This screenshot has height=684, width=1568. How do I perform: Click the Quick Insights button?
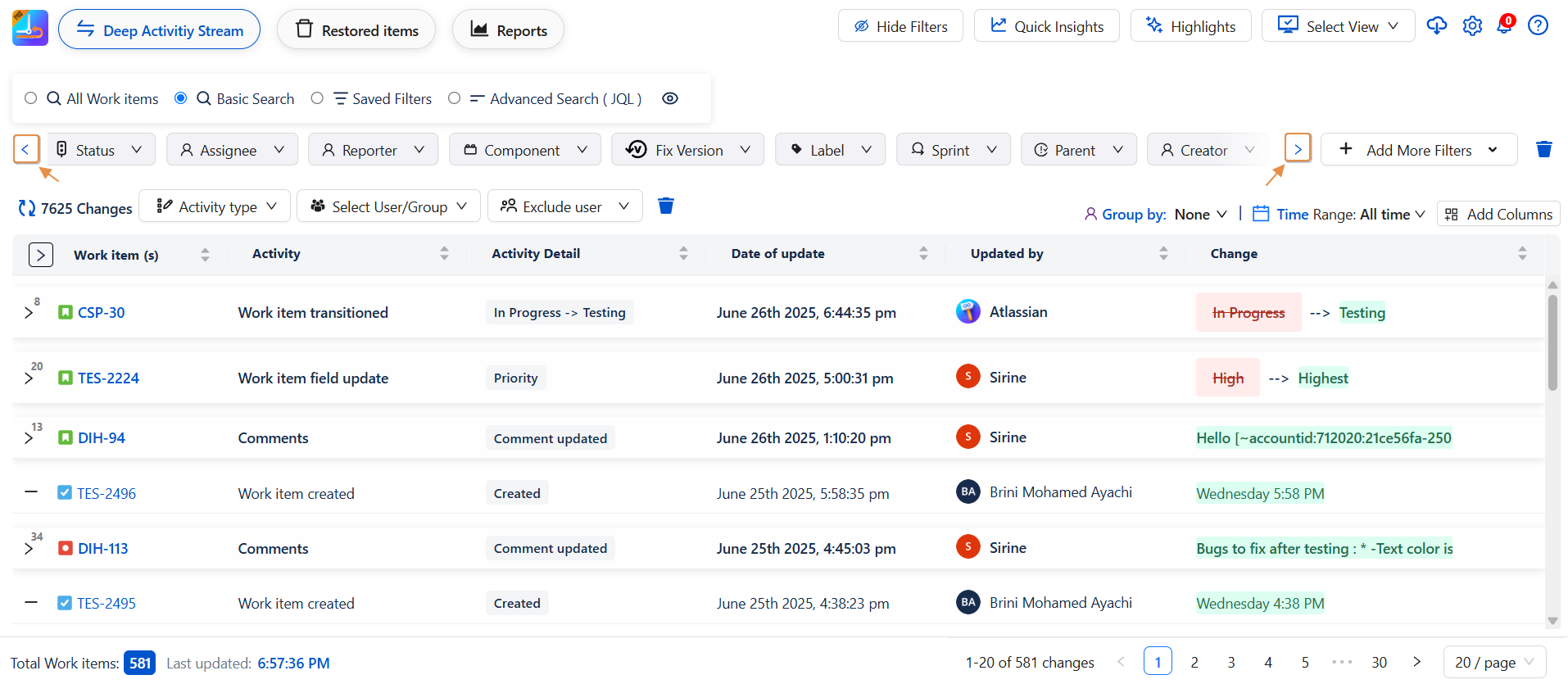1046,26
